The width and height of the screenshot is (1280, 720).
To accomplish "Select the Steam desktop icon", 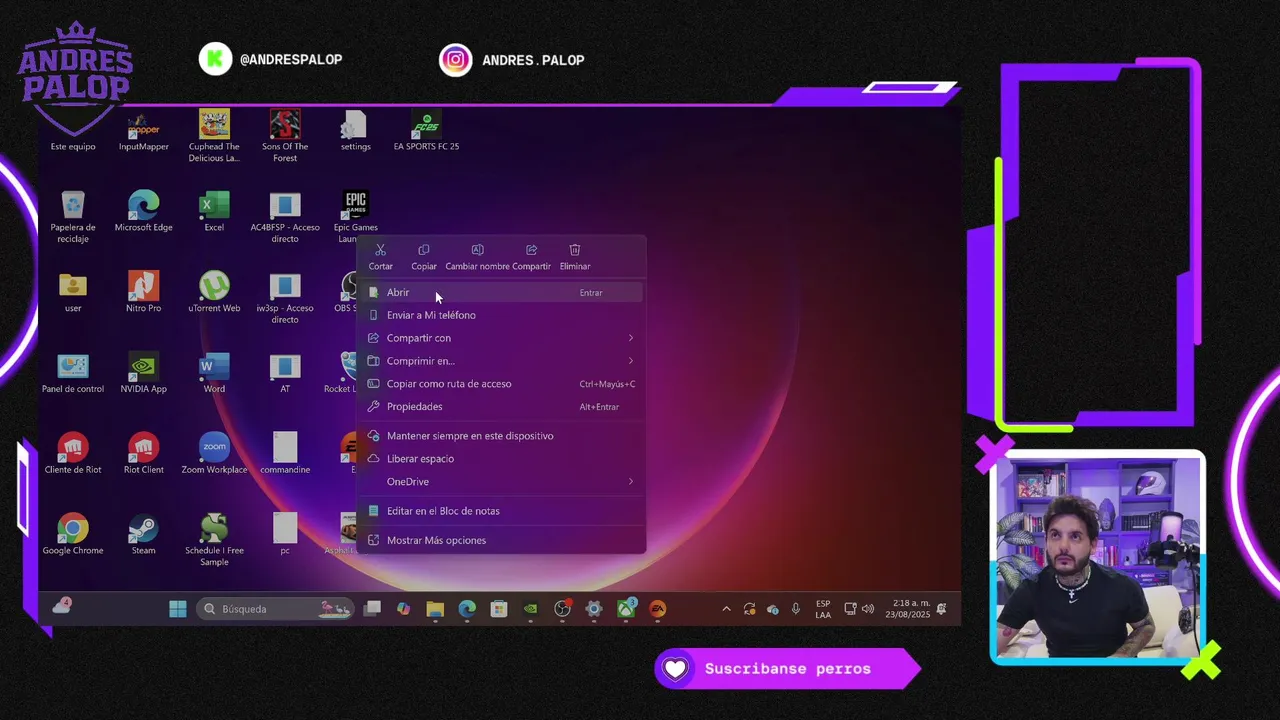I will (144, 535).
